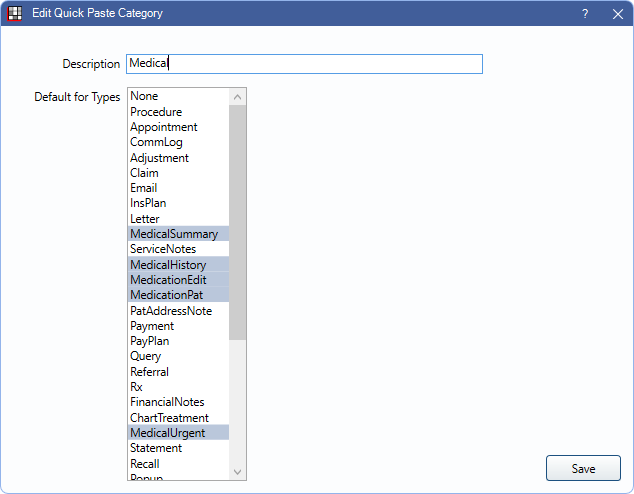Viewport: 634px width, 494px height.
Task: Select Rx in the types list
Action: click(178, 387)
